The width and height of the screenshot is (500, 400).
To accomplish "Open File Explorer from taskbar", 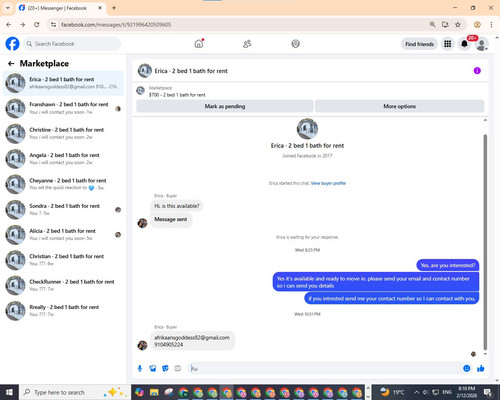I will point(154,392).
